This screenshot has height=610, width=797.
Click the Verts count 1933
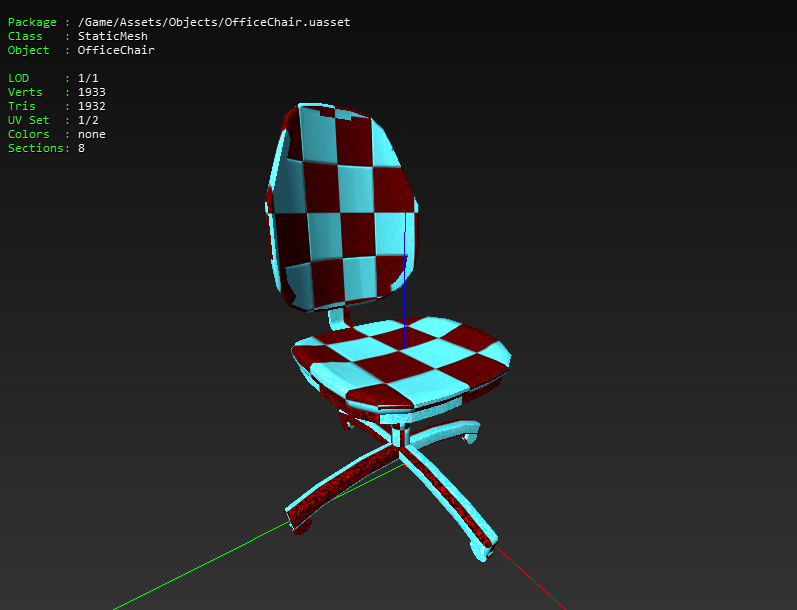pyautogui.click(x=91, y=92)
